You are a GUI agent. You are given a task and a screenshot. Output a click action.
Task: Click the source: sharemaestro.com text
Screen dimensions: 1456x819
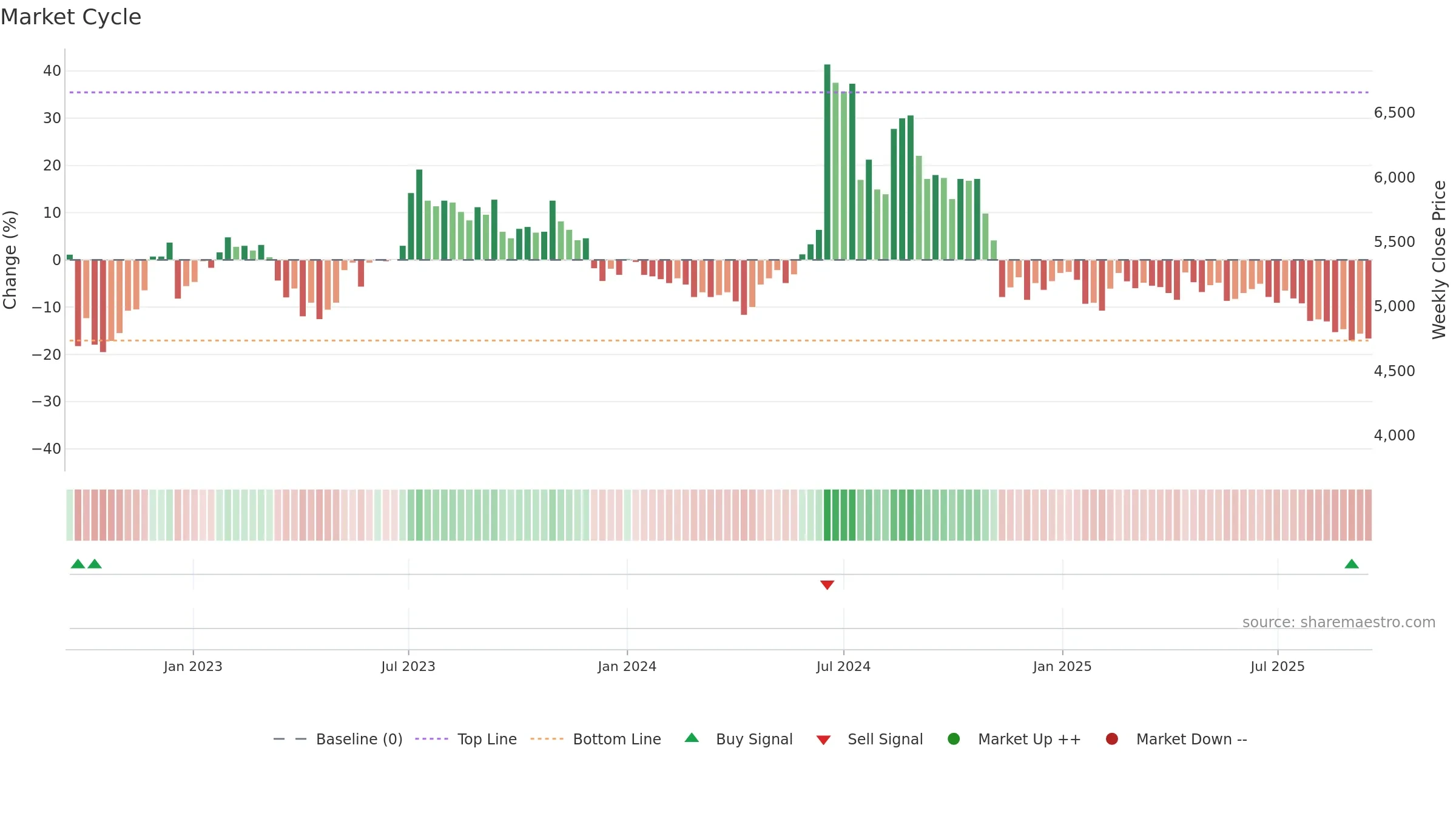(1339, 622)
